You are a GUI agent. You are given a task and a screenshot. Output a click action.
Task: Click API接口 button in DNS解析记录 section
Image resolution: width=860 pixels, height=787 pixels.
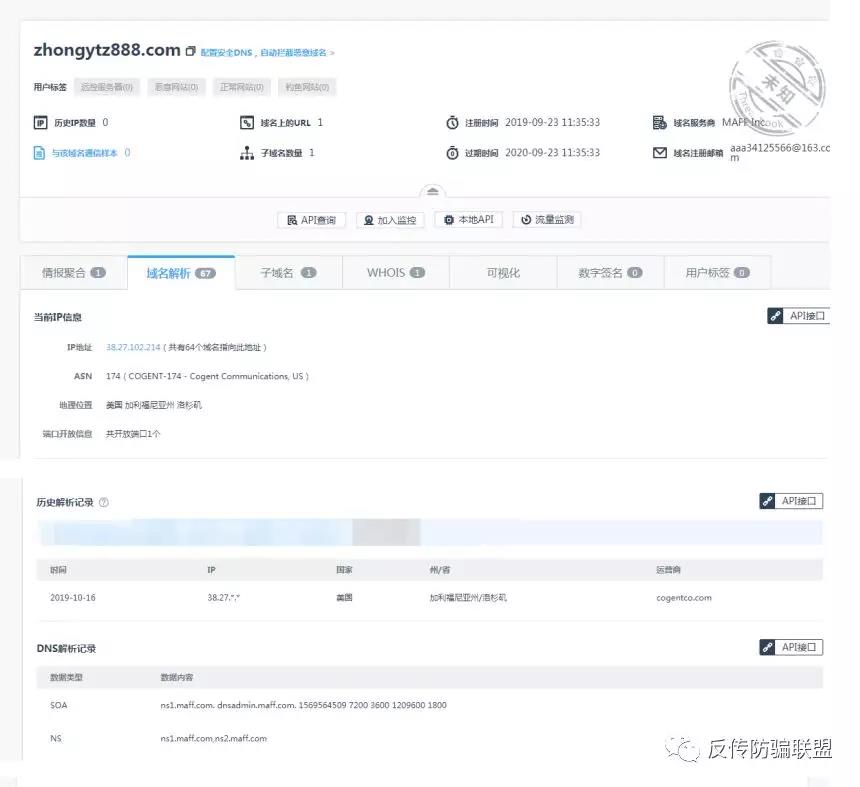click(790, 647)
